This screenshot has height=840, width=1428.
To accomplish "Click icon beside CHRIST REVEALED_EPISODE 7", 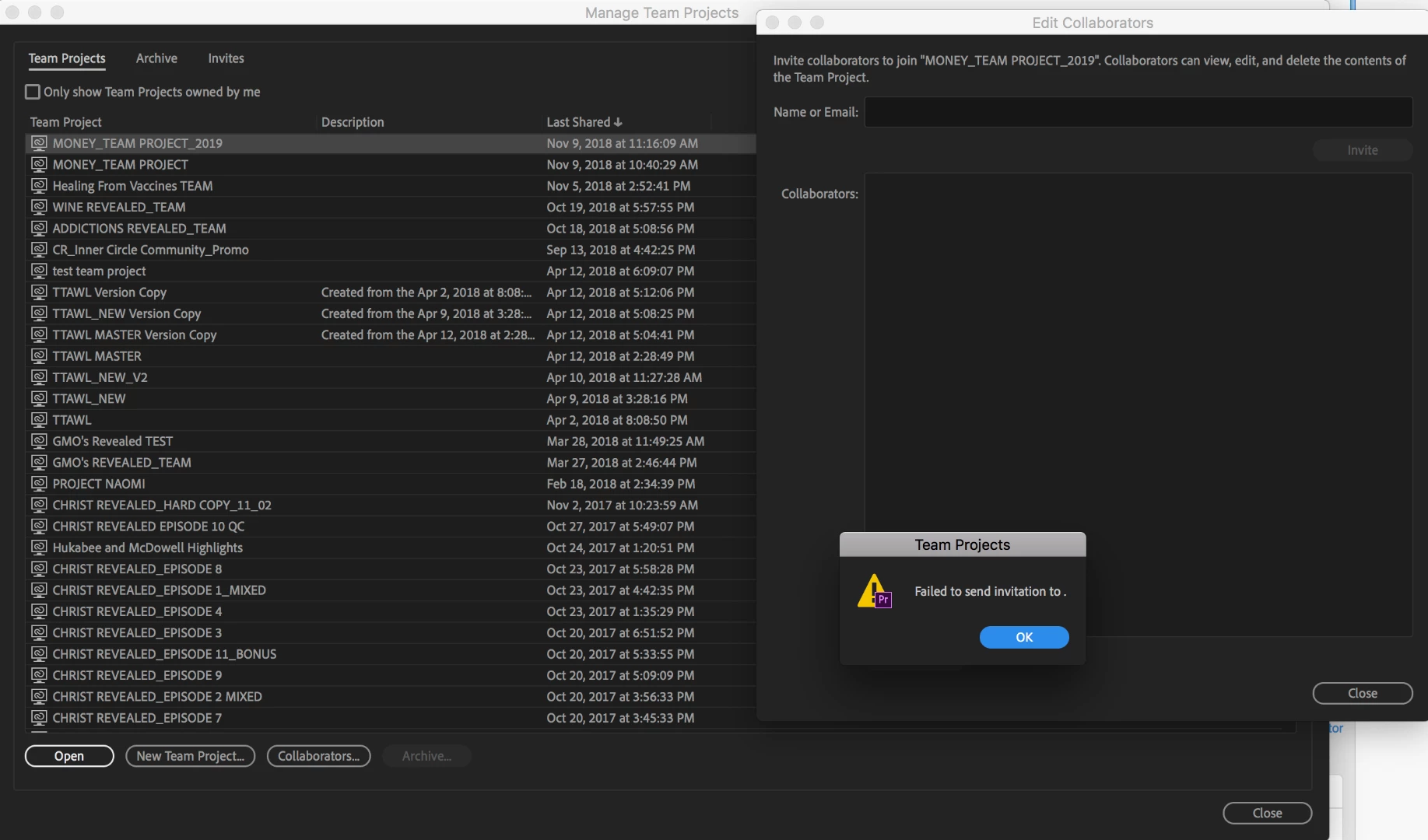I will pyautogui.click(x=39, y=717).
